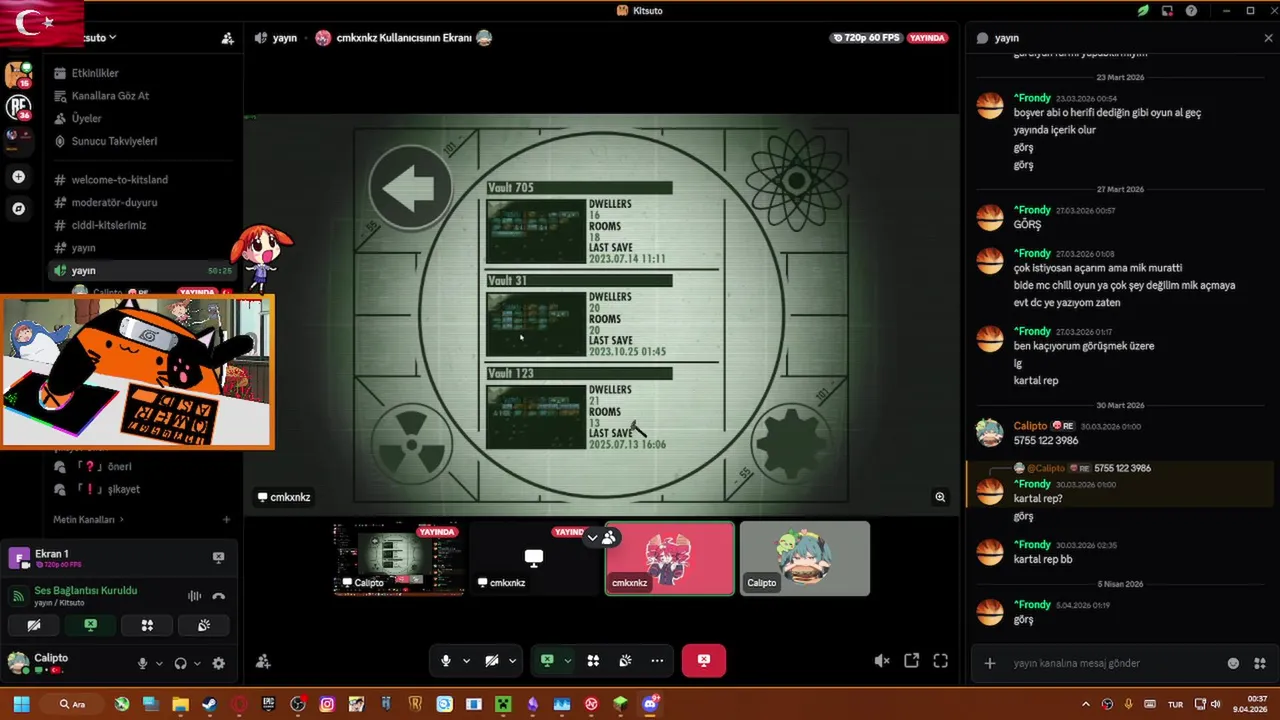
Task: Disconnect from voice using phone icon
Action: point(219,596)
